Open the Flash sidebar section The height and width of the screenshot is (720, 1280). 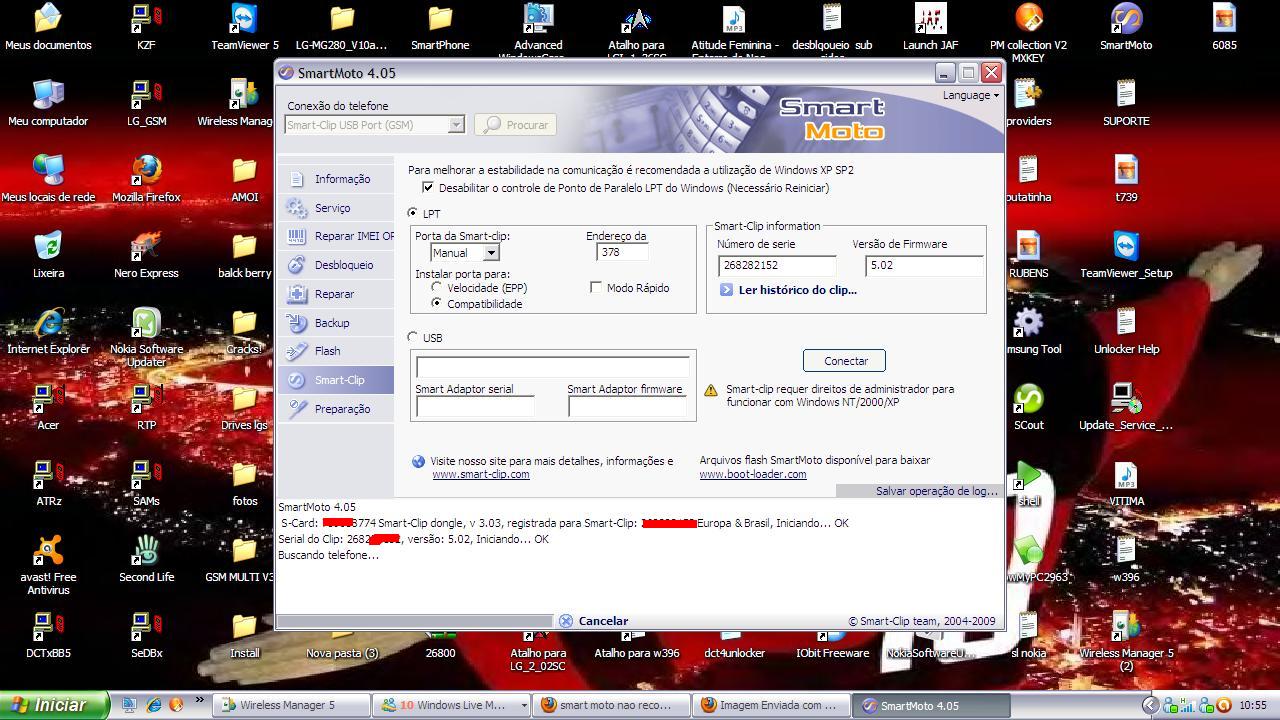point(335,351)
